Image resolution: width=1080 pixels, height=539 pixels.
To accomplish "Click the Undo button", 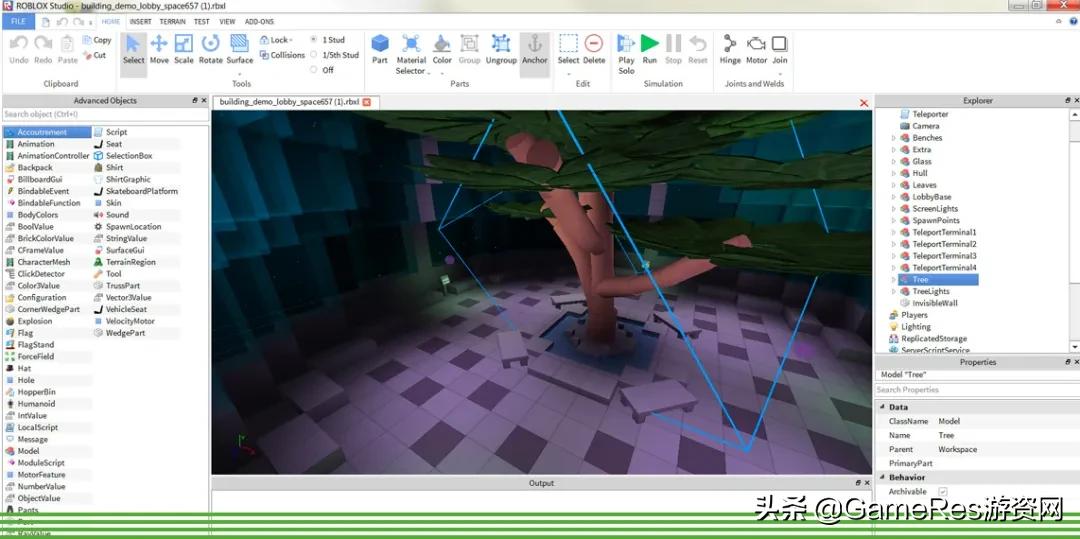I will point(19,50).
